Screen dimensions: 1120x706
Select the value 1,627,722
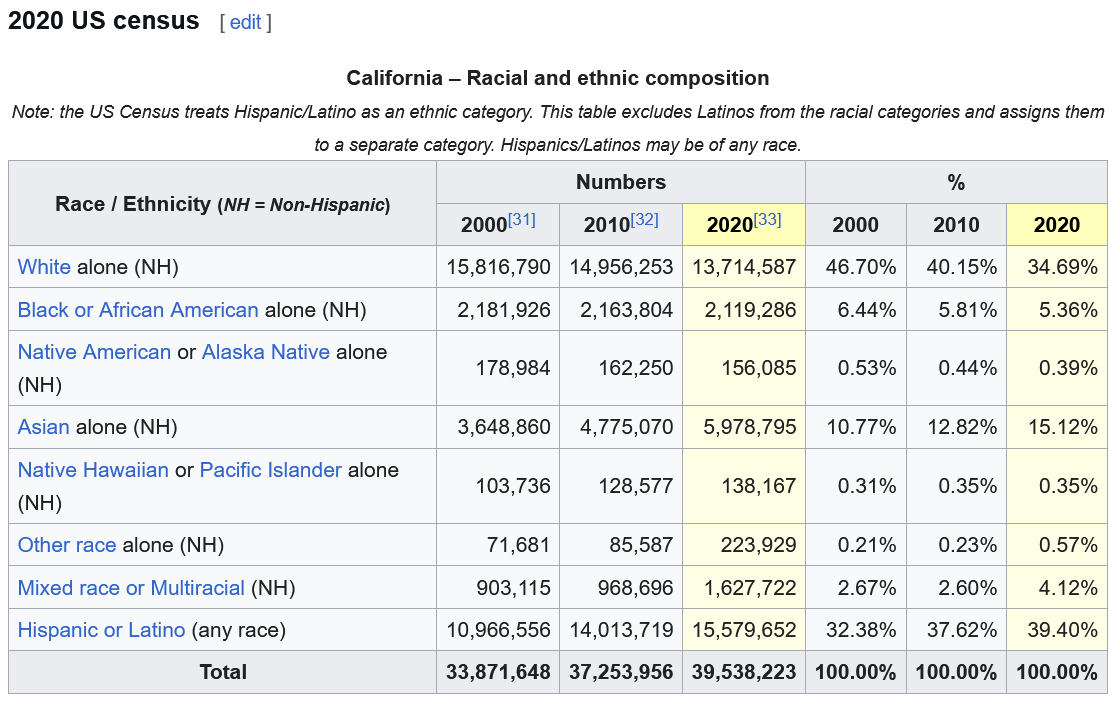click(x=750, y=588)
